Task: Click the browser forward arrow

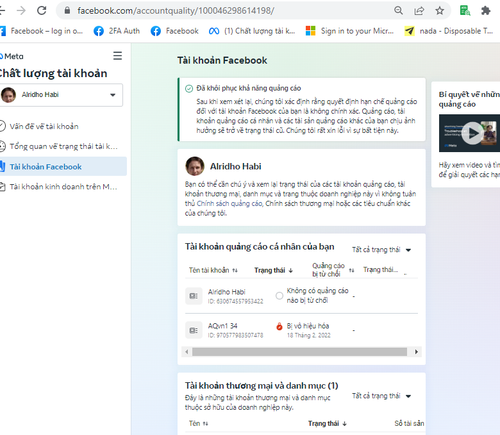Action: click(x=21, y=11)
